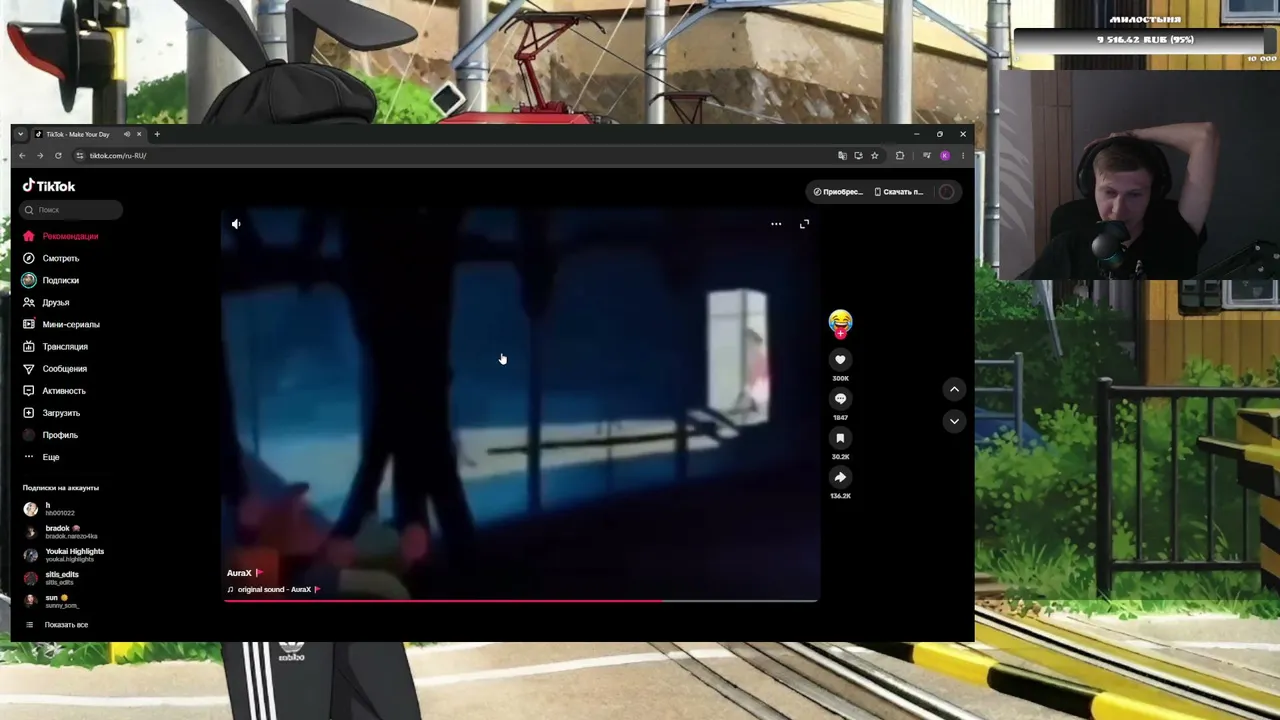
Task: Select Загрузить to upload a video
Action: click(51, 413)
